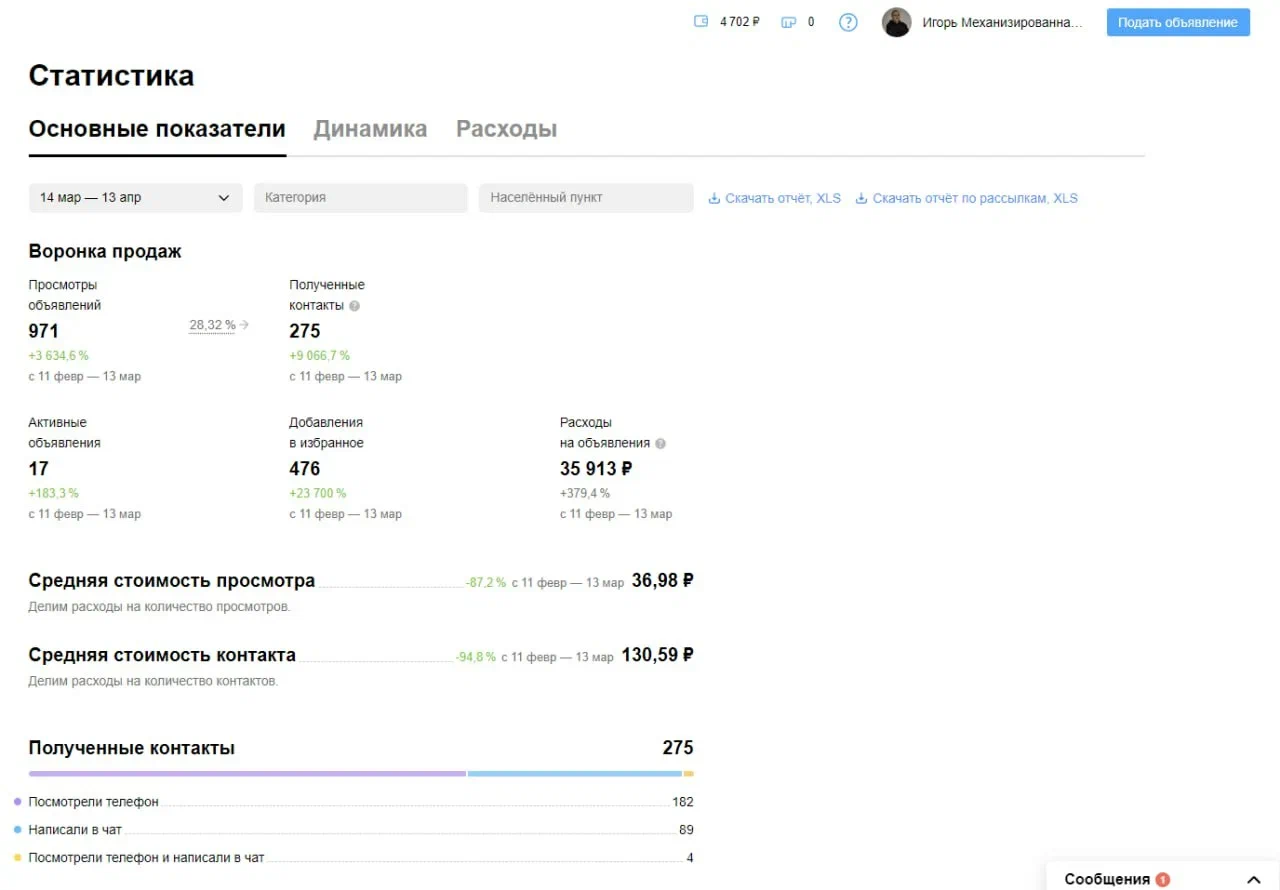Click the -87,2 % view cost change
This screenshot has height=890, width=1280.
[x=486, y=582]
